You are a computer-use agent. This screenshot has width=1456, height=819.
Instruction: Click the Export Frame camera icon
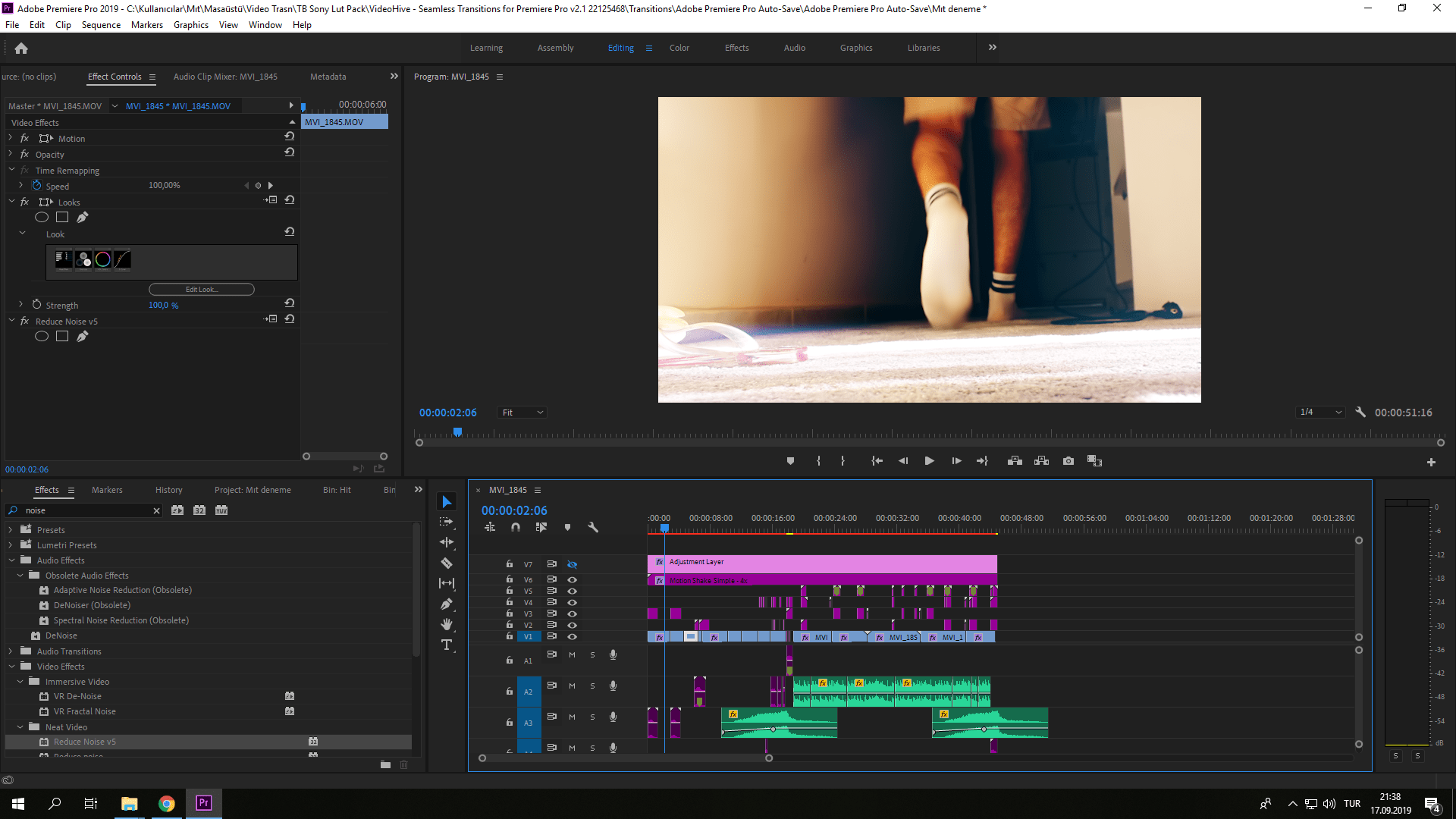coord(1068,461)
